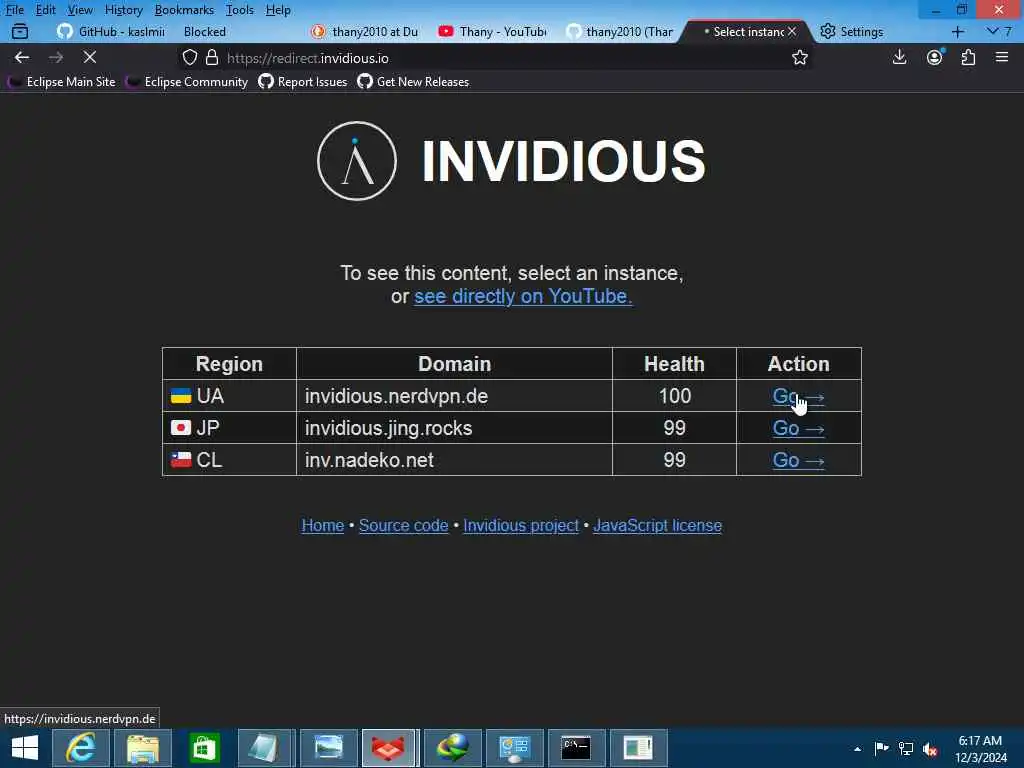Image resolution: width=1024 pixels, height=768 pixels.
Task: Go to invidious.nerdvpn.de instance
Action: point(798,396)
